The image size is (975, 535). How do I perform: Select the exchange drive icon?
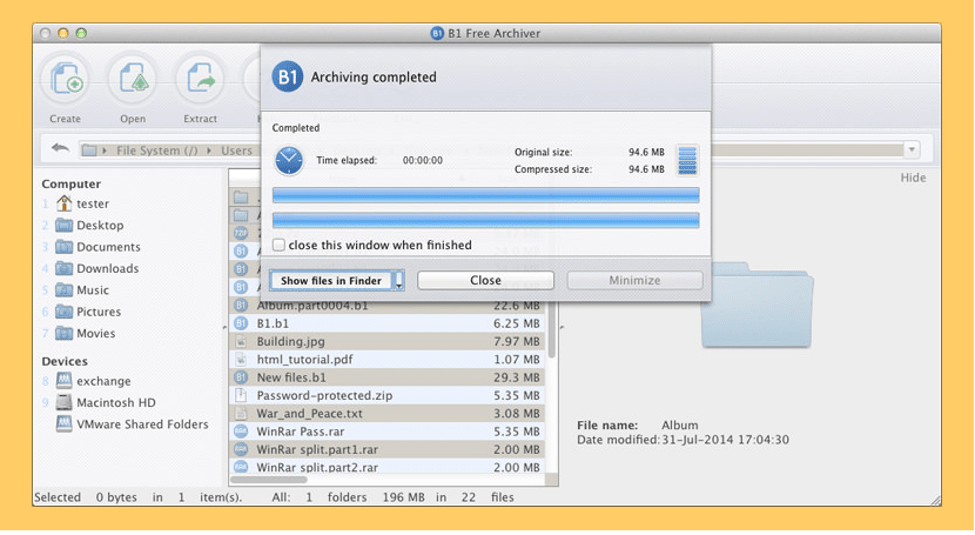coord(64,381)
